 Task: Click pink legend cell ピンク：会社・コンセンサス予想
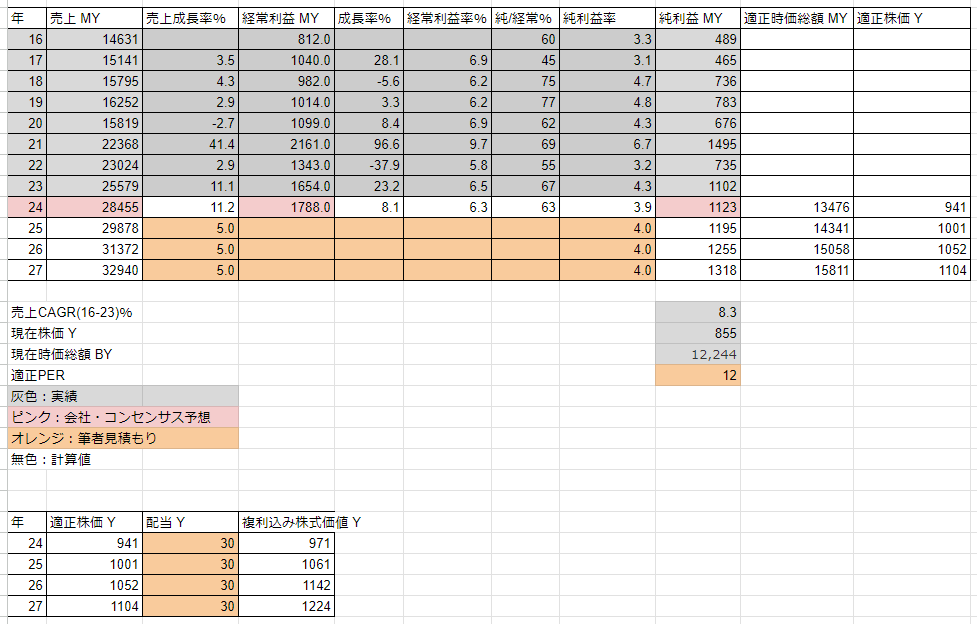(123, 417)
